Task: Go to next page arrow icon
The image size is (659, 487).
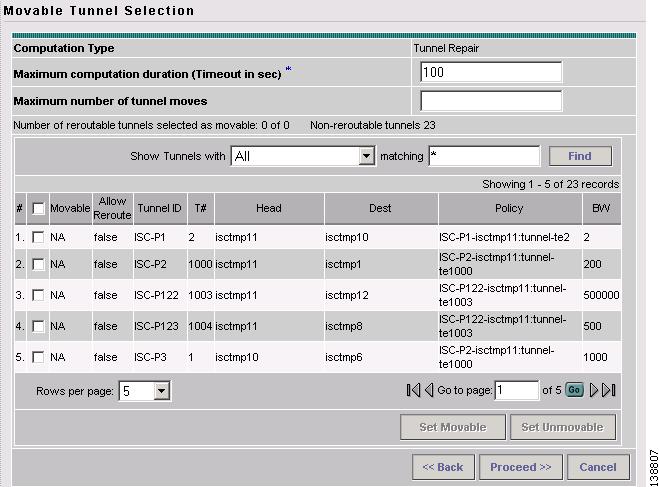Action: point(593,390)
